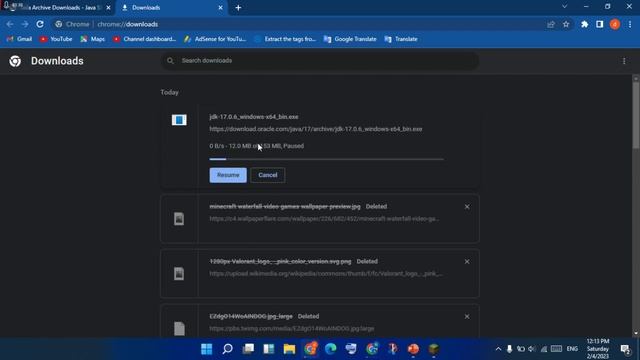Viewport: 640px width, 360px height.
Task: Click the ENG language indicator
Action: pyautogui.click(x=572, y=349)
